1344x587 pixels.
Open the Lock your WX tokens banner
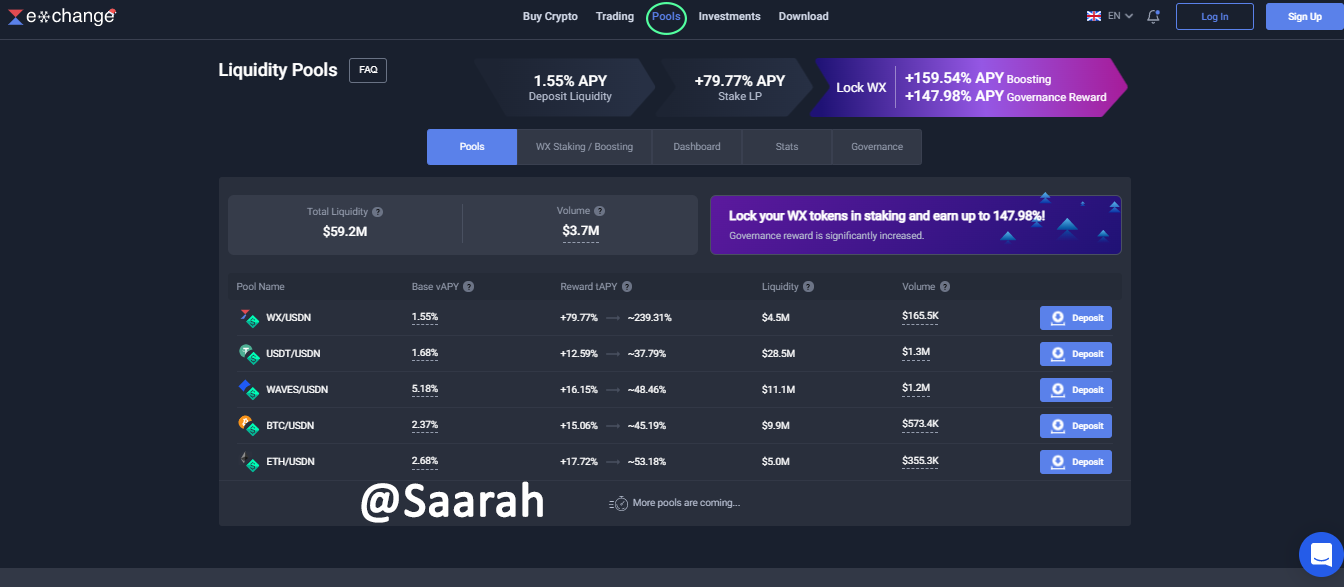[x=916, y=225]
